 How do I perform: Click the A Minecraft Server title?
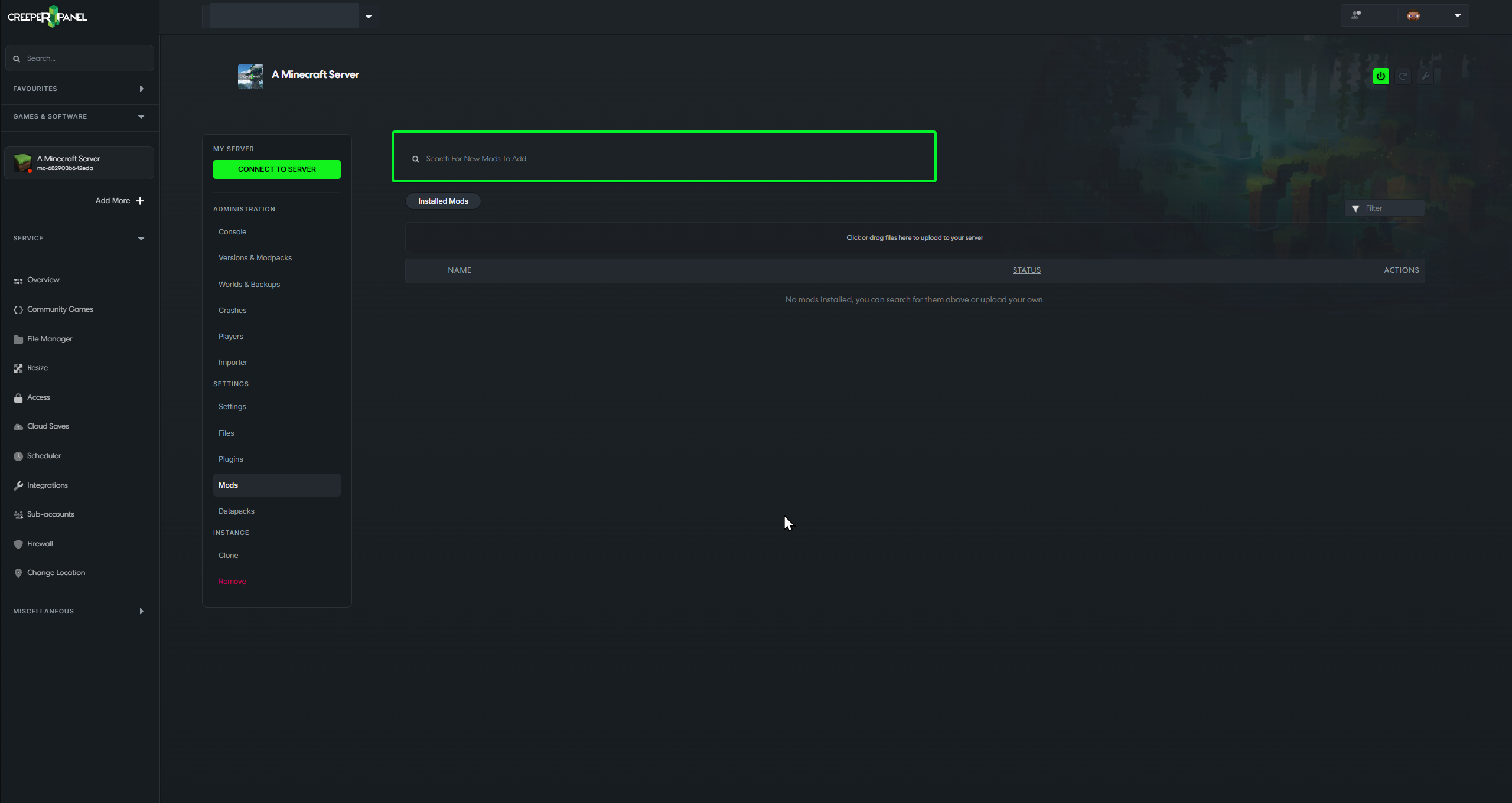pyautogui.click(x=315, y=74)
